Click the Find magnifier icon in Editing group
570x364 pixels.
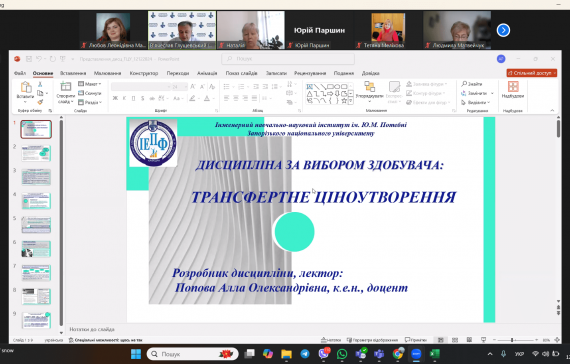pyautogui.click(x=464, y=84)
